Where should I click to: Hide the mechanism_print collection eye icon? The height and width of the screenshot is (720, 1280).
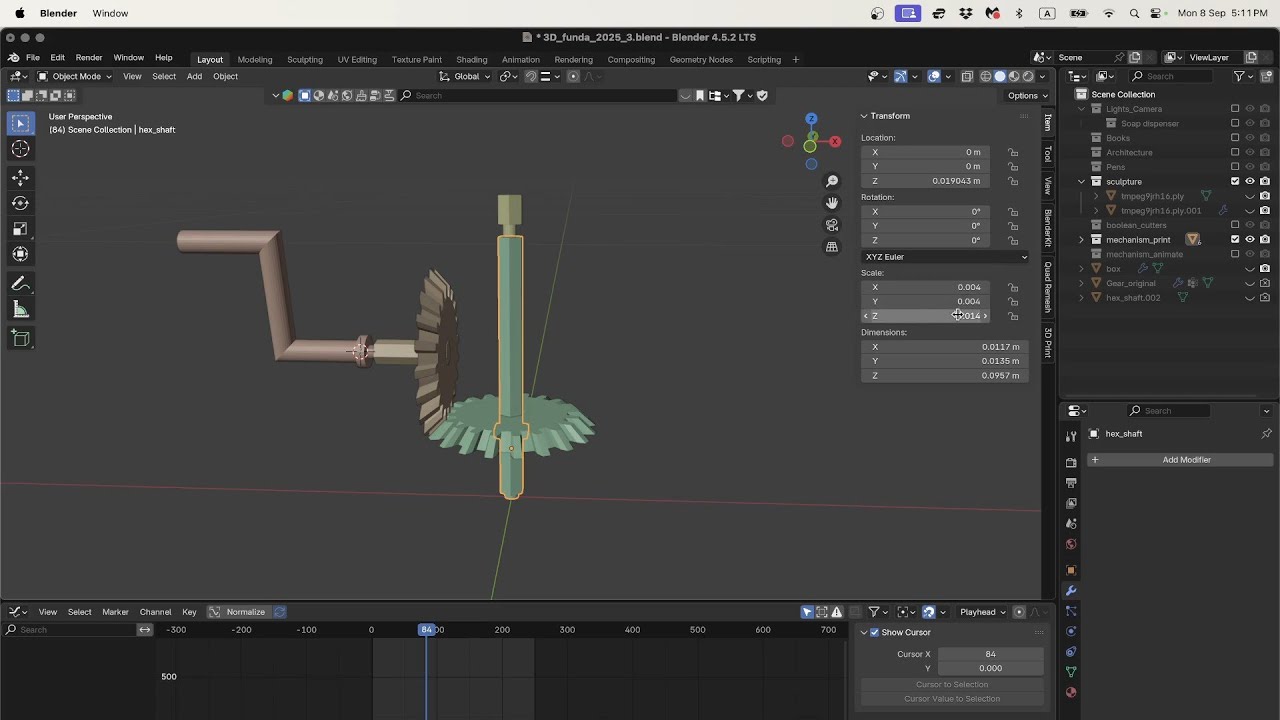(1250, 240)
